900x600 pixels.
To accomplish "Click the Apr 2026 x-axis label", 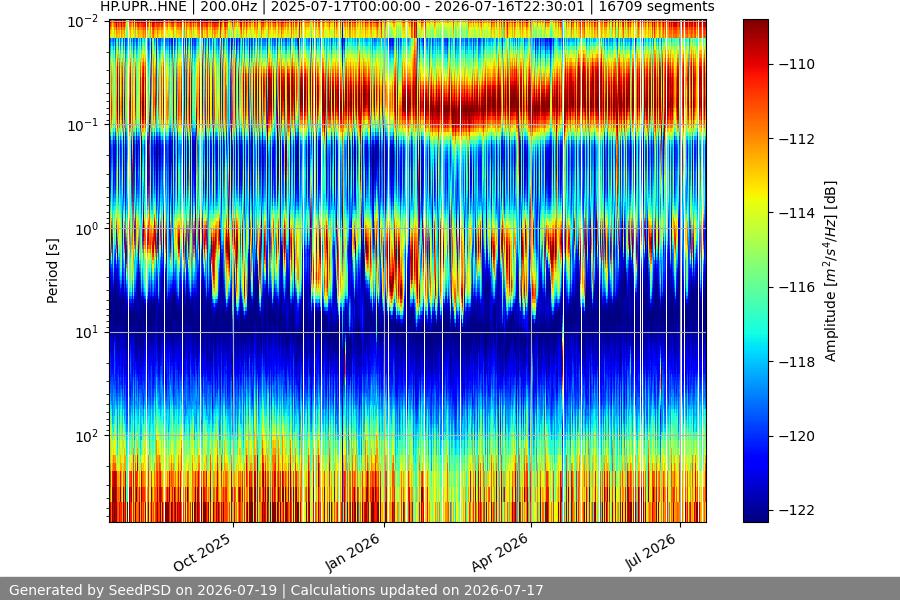I will coord(499,552).
